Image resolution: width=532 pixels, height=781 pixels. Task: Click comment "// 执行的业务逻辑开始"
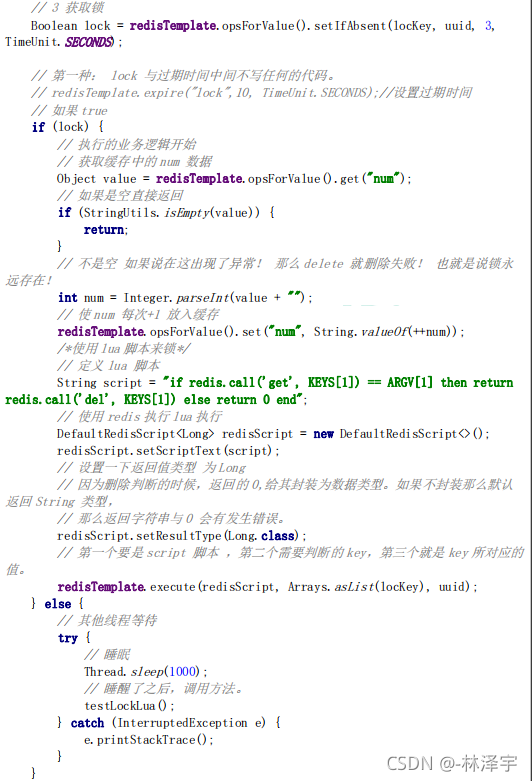click(x=127, y=144)
